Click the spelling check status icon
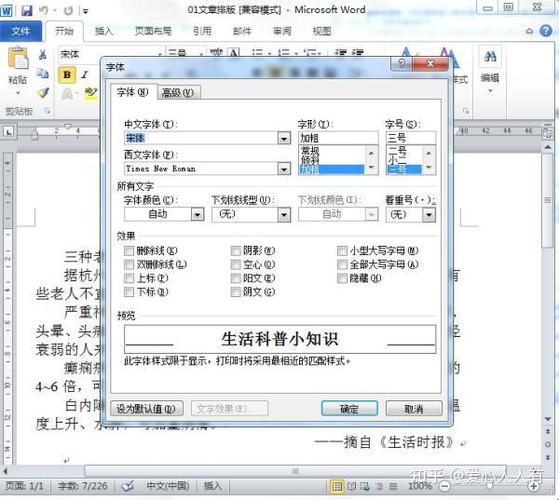Image resolution: width=559 pixels, height=500 pixels. [128, 486]
